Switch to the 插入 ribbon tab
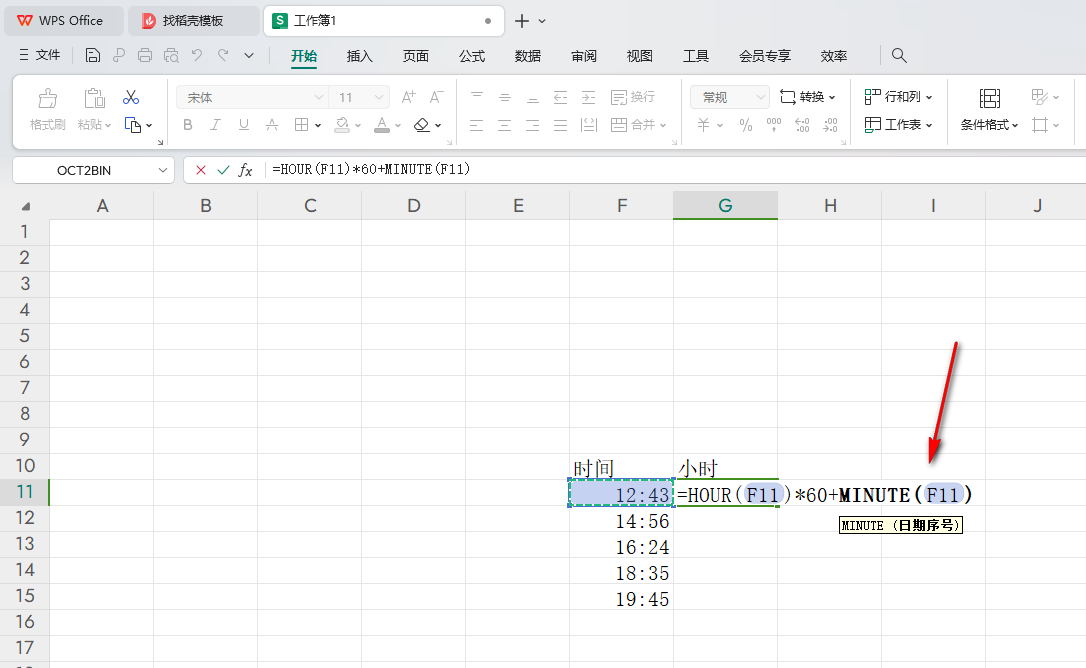The image size is (1086, 668). click(360, 56)
